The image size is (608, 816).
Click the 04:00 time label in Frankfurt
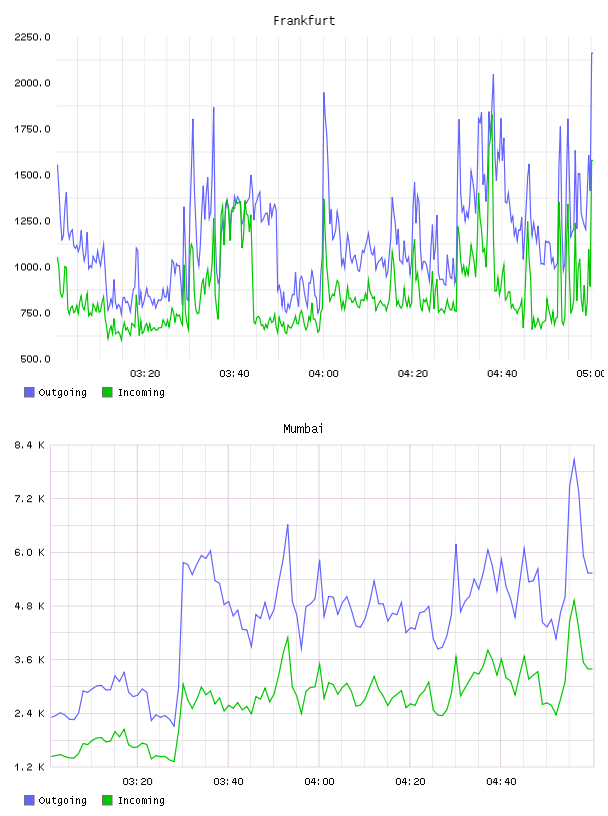323,374
